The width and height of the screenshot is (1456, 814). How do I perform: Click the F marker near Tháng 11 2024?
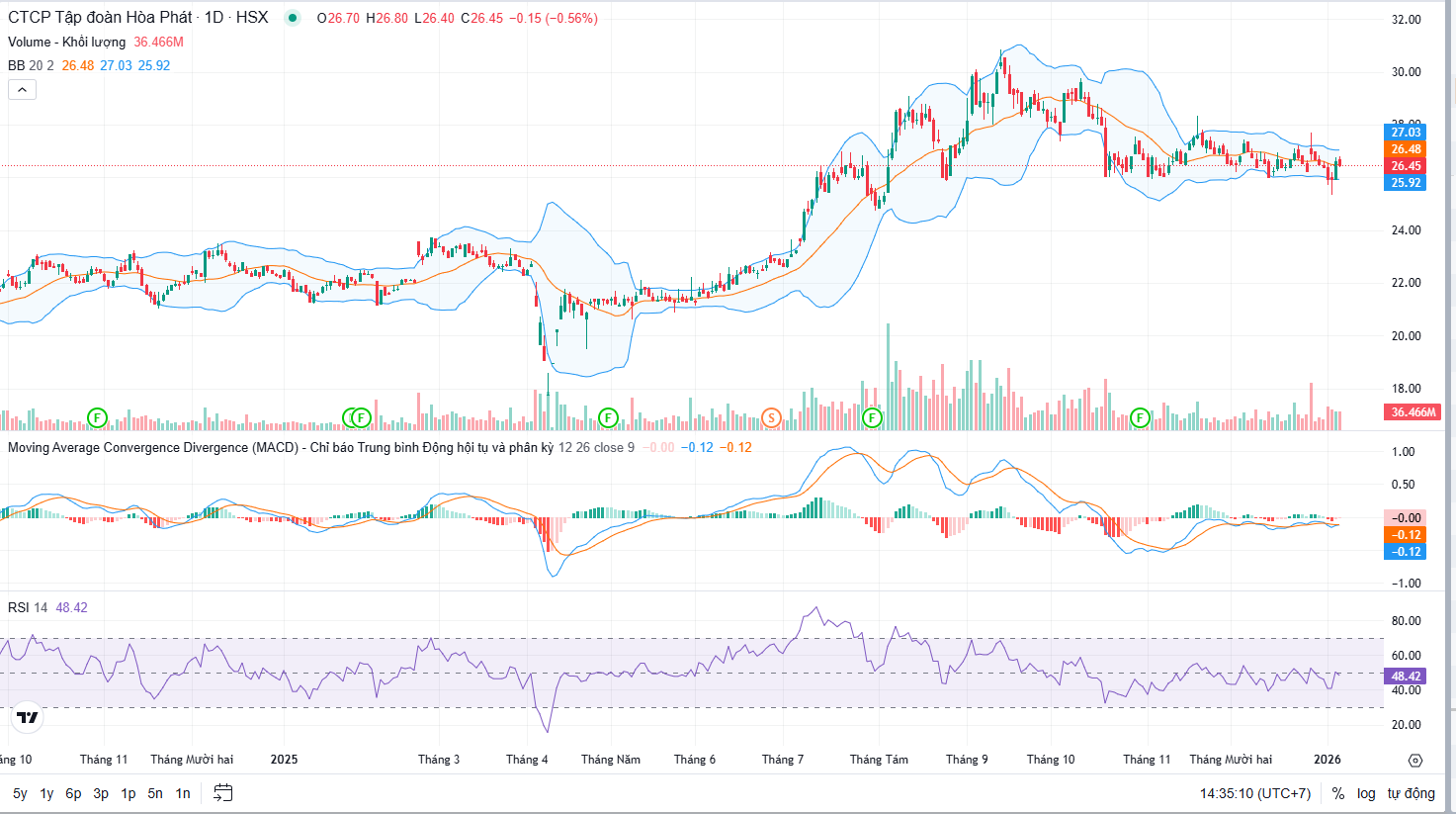coord(97,418)
